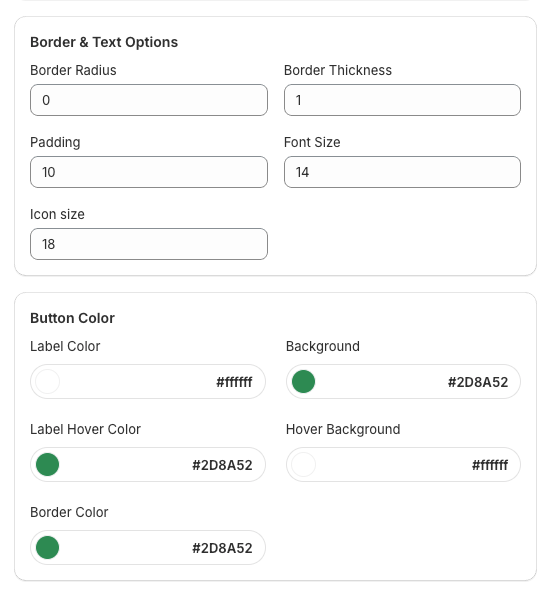Pick the Label Hover Color green swatch
Image resolution: width=549 pixels, height=594 pixels.
(x=47, y=464)
